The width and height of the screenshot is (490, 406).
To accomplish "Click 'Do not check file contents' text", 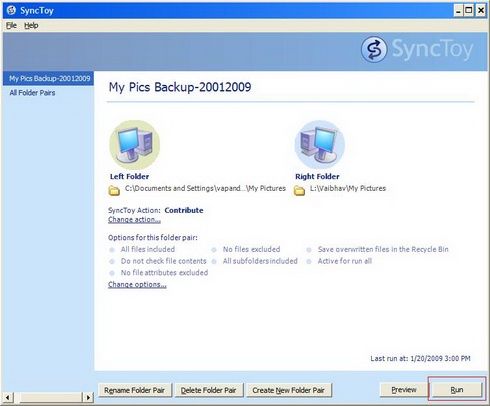I will (163, 261).
